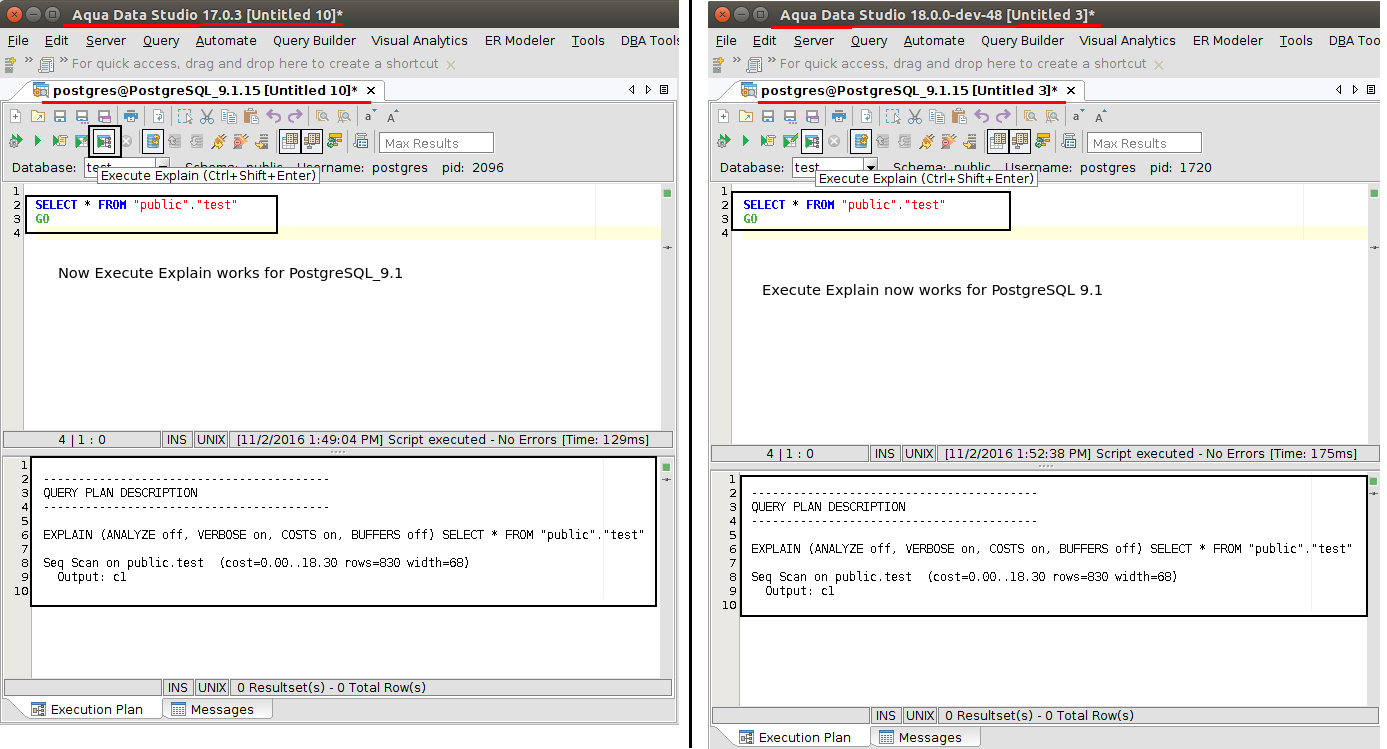
Task: Click the Max Results field, 17.0.3 window
Action: (436, 143)
